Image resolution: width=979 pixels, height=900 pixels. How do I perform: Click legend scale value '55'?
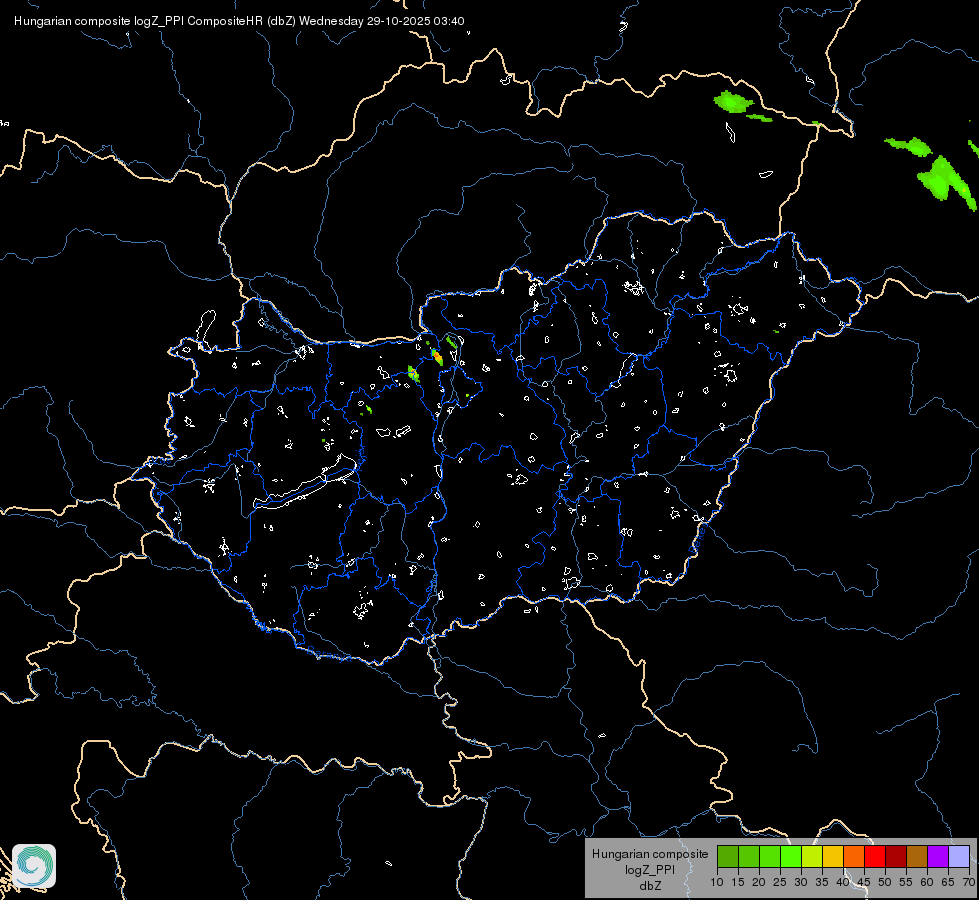tap(906, 882)
